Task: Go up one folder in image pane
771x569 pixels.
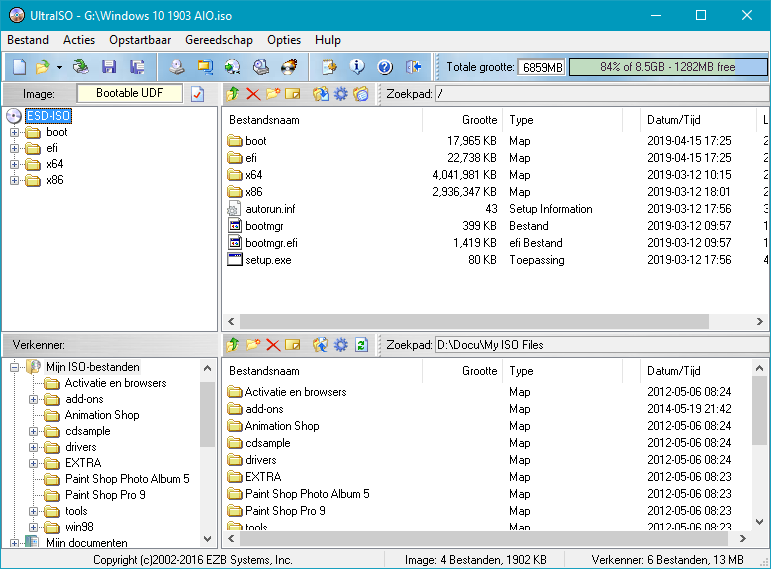Action: pos(233,94)
